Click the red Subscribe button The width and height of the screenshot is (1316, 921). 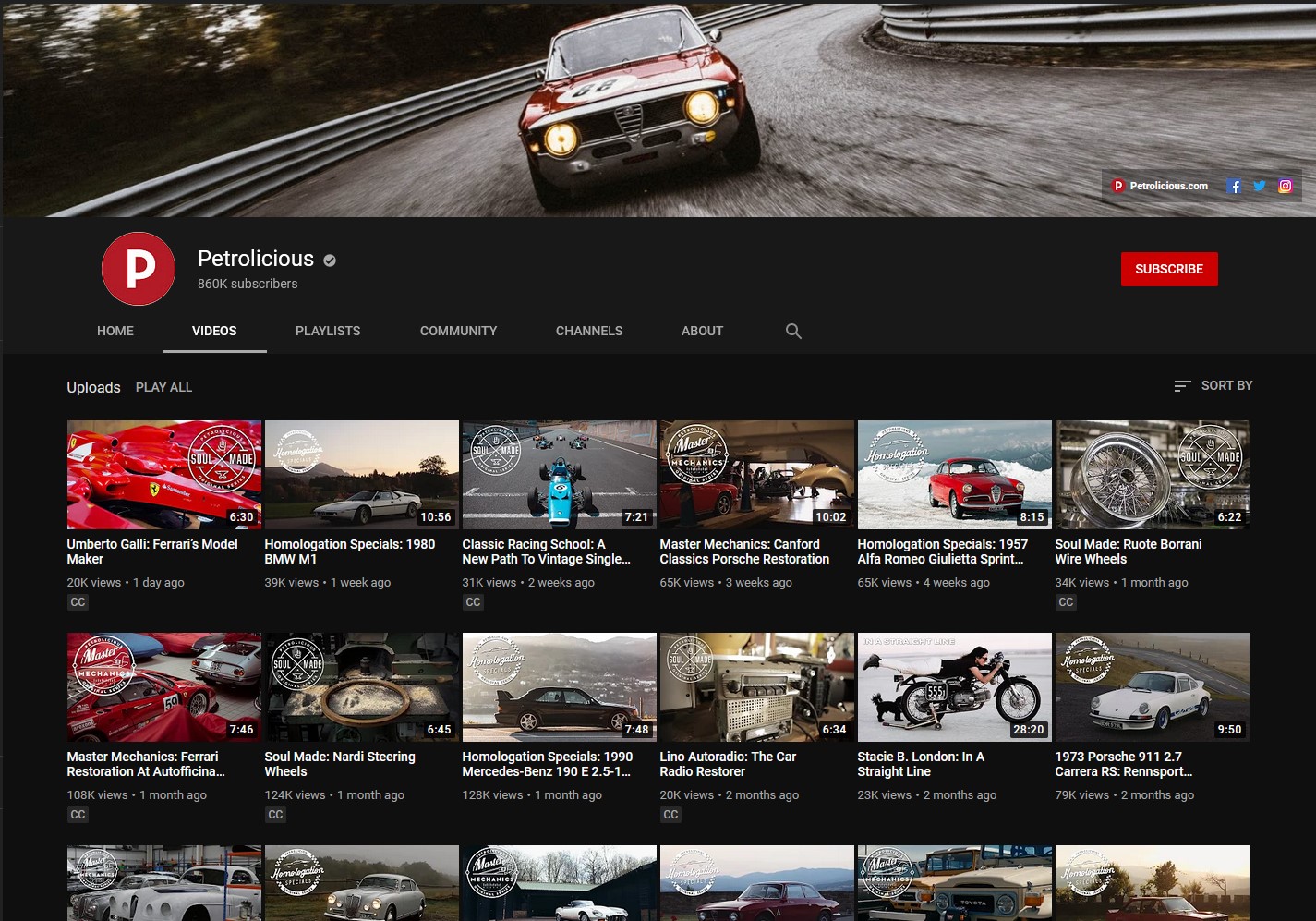(x=1169, y=269)
